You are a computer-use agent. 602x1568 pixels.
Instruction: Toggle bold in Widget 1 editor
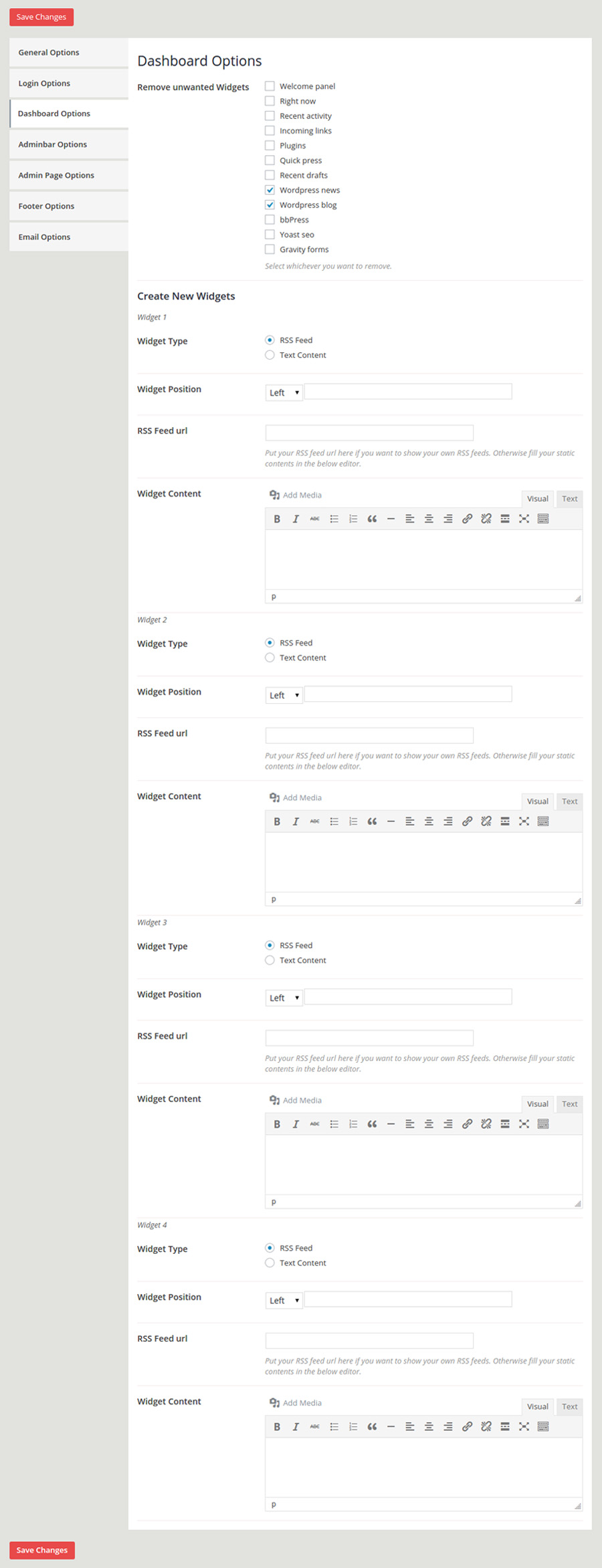coord(277,519)
